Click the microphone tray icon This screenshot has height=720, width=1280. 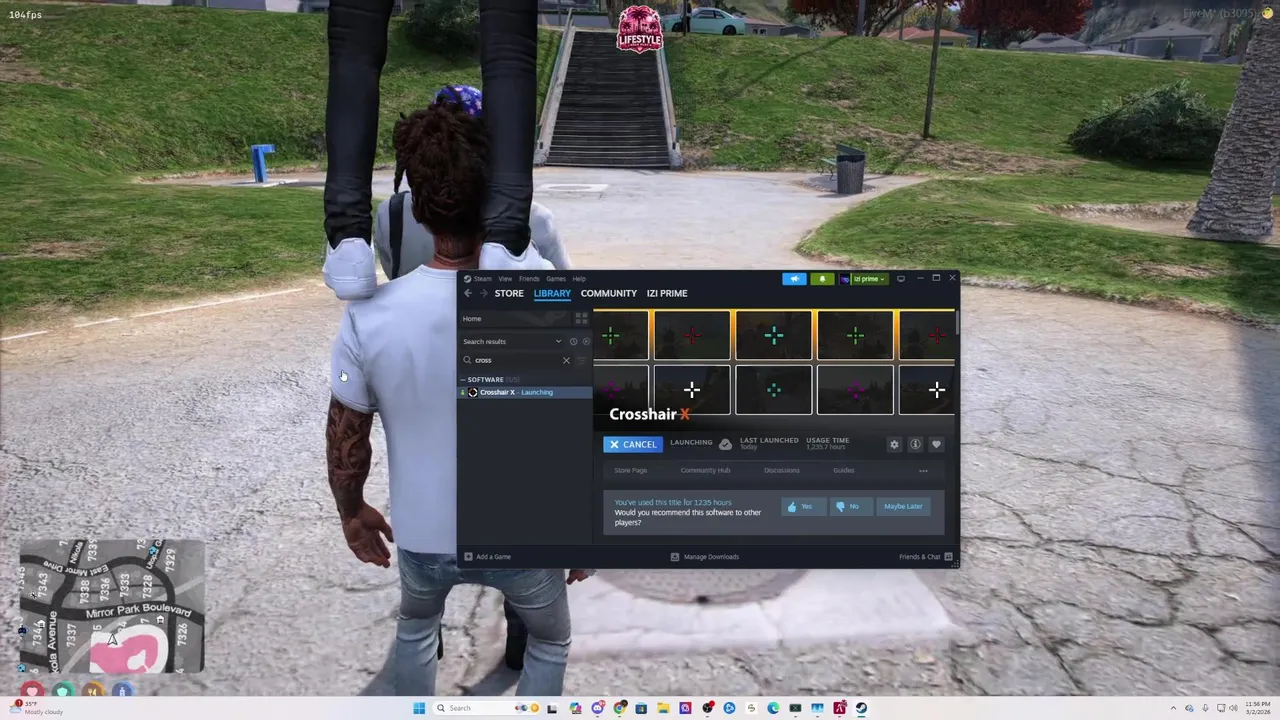point(1205,708)
